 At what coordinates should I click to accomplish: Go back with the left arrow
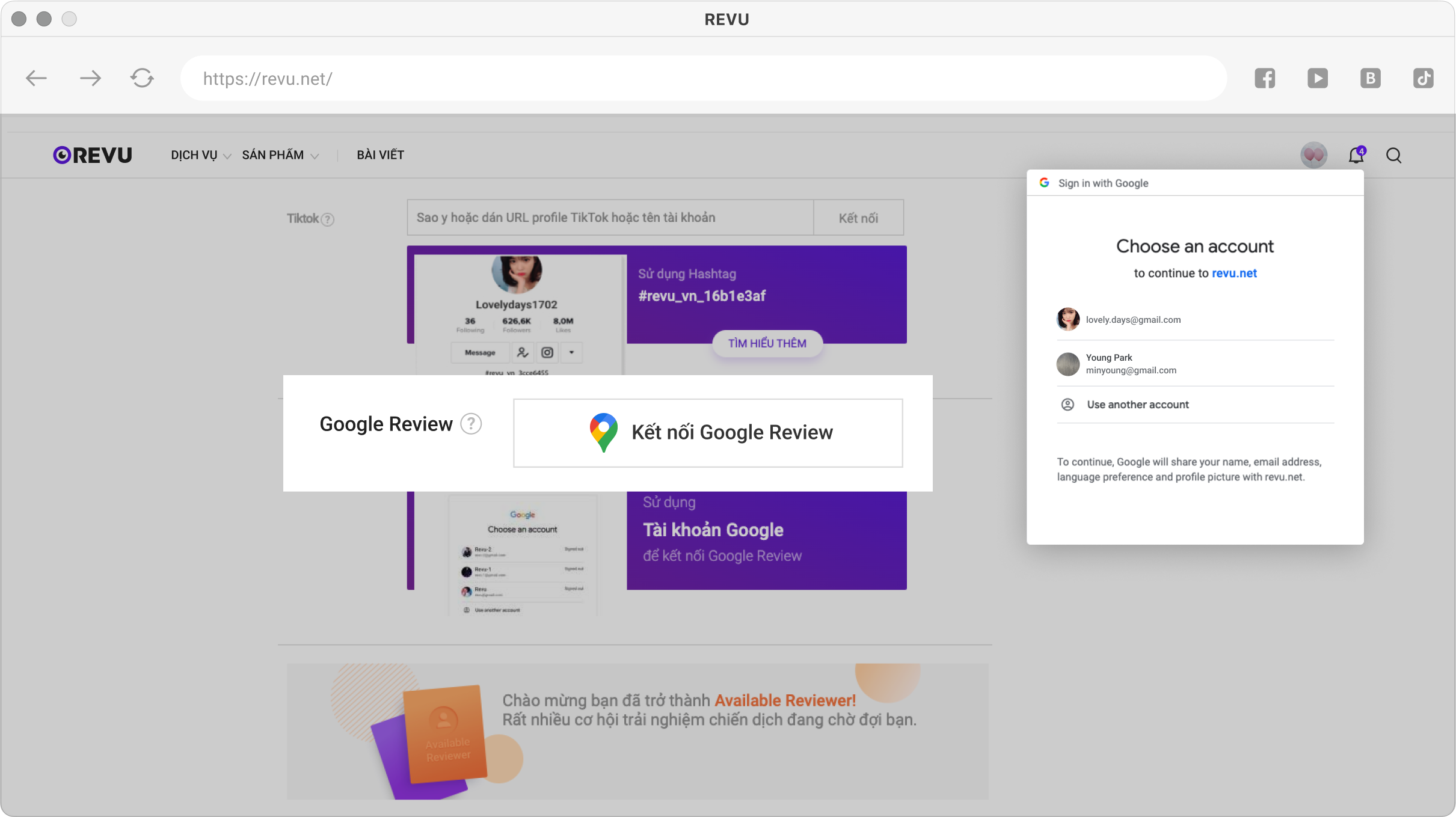click(x=37, y=78)
